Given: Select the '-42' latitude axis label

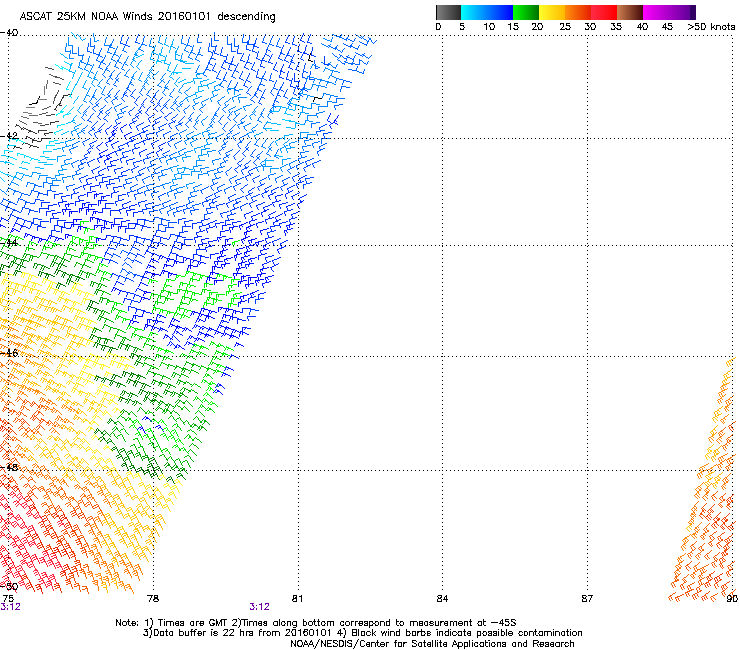Looking at the screenshot, I should click(x=9, y=136).
